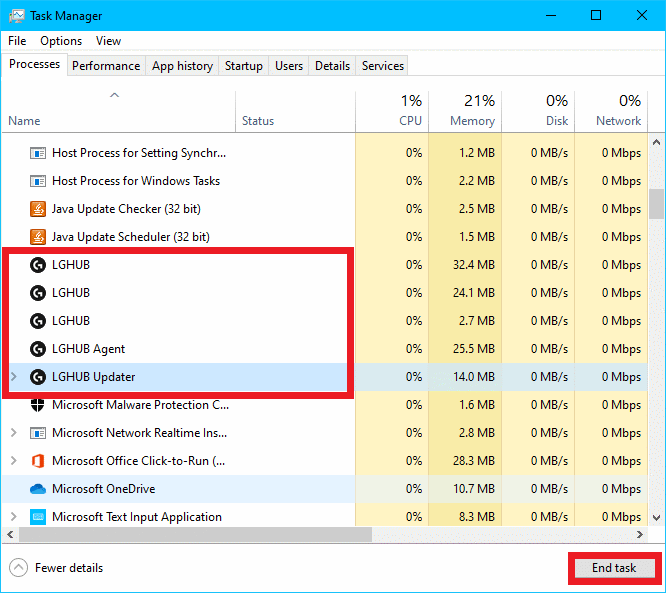Sort by the Memory column header
666x593 pixels.
pyautogui.click(x=465, y=110)
